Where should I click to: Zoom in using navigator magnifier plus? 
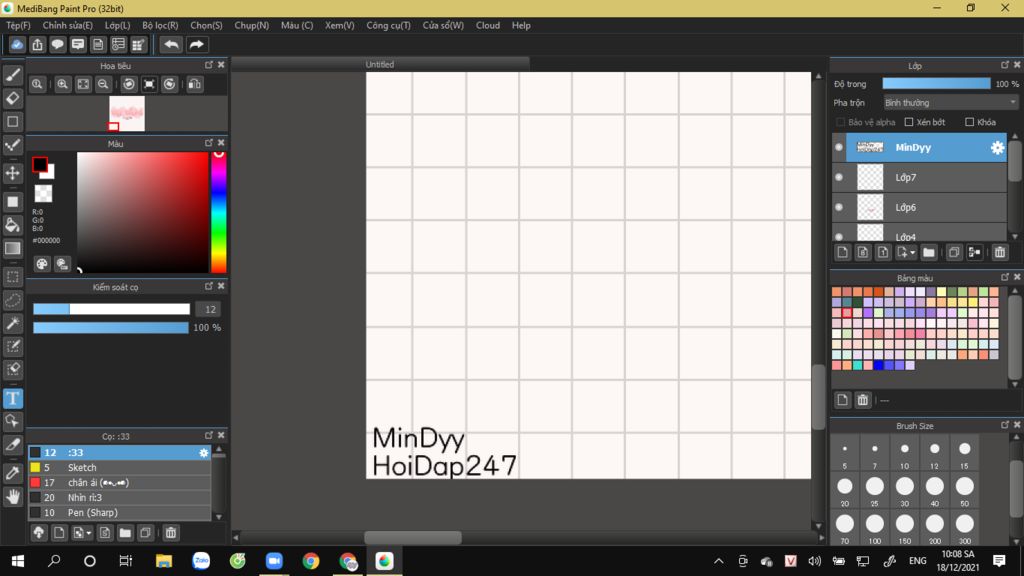pos(63,84)
